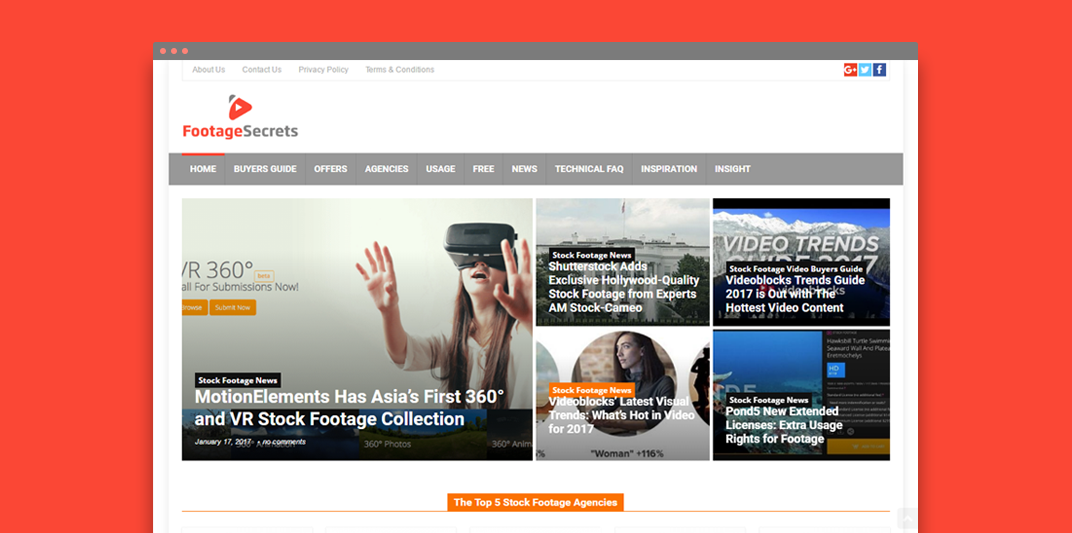The image size is (1072, 533).
Task: Open the Terms & Conditions link
Action: click(399, 70)
